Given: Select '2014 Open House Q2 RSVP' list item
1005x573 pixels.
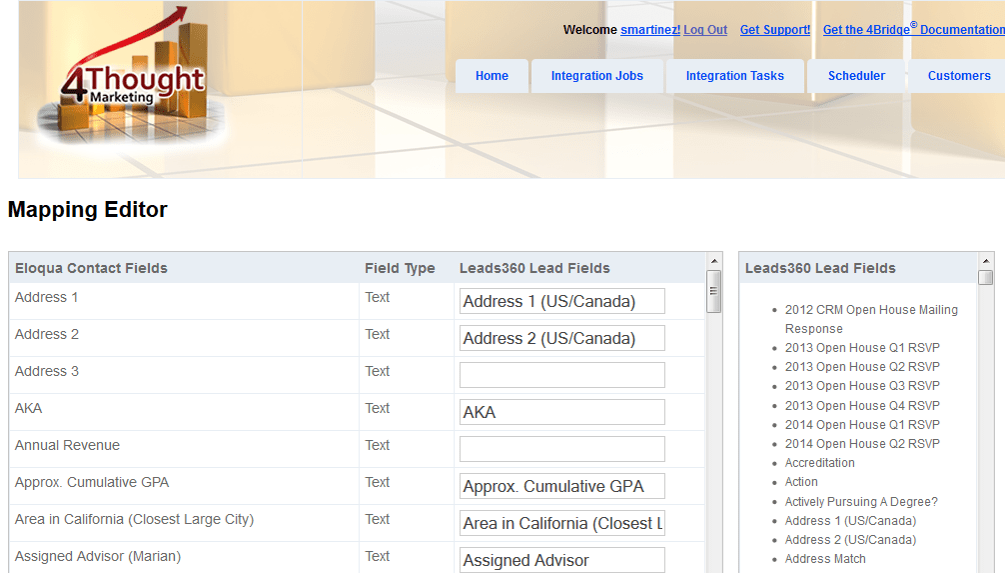Looking at the screenshot, I should tap(862, 444).
